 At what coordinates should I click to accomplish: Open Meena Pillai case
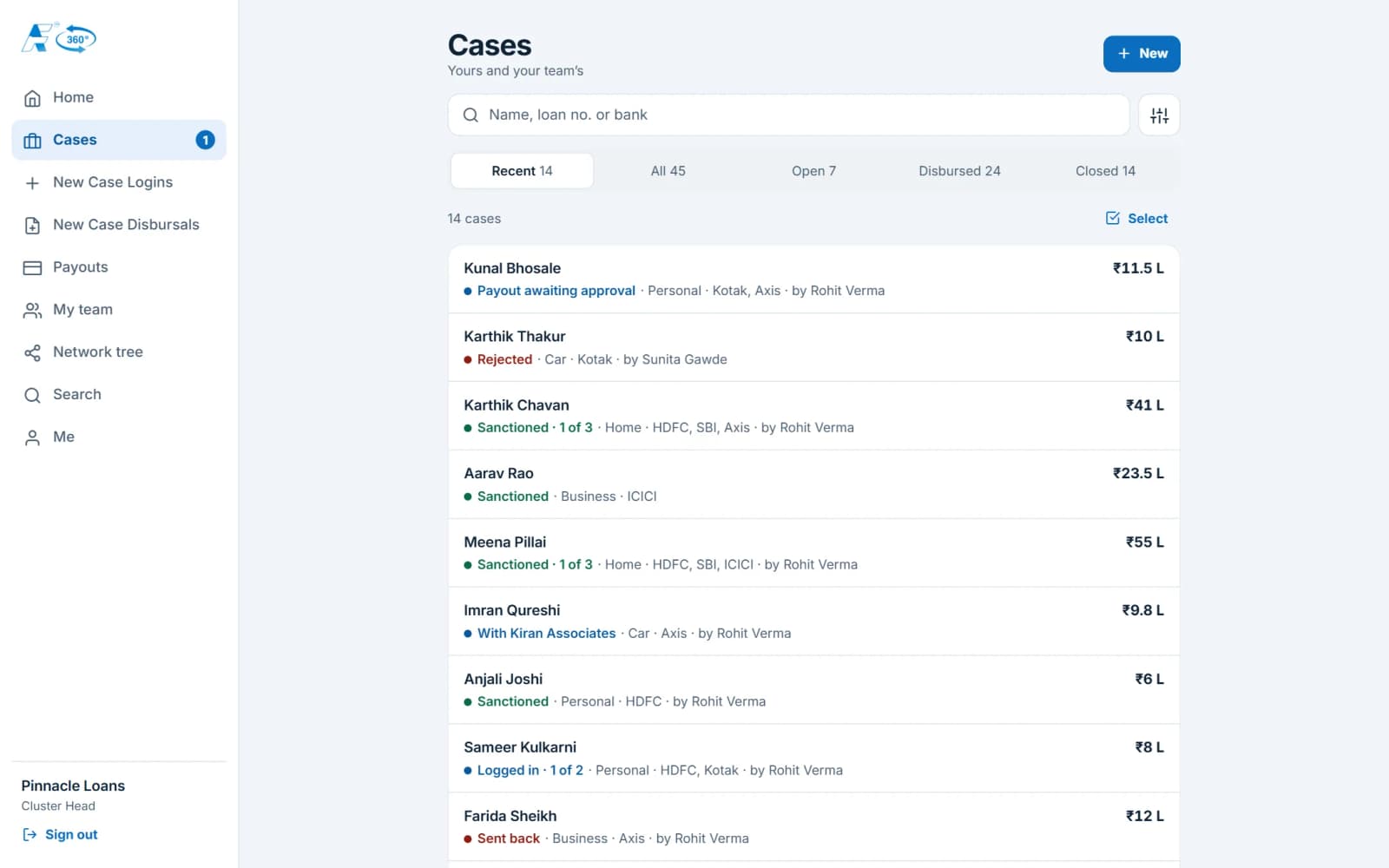pos(813,553)
